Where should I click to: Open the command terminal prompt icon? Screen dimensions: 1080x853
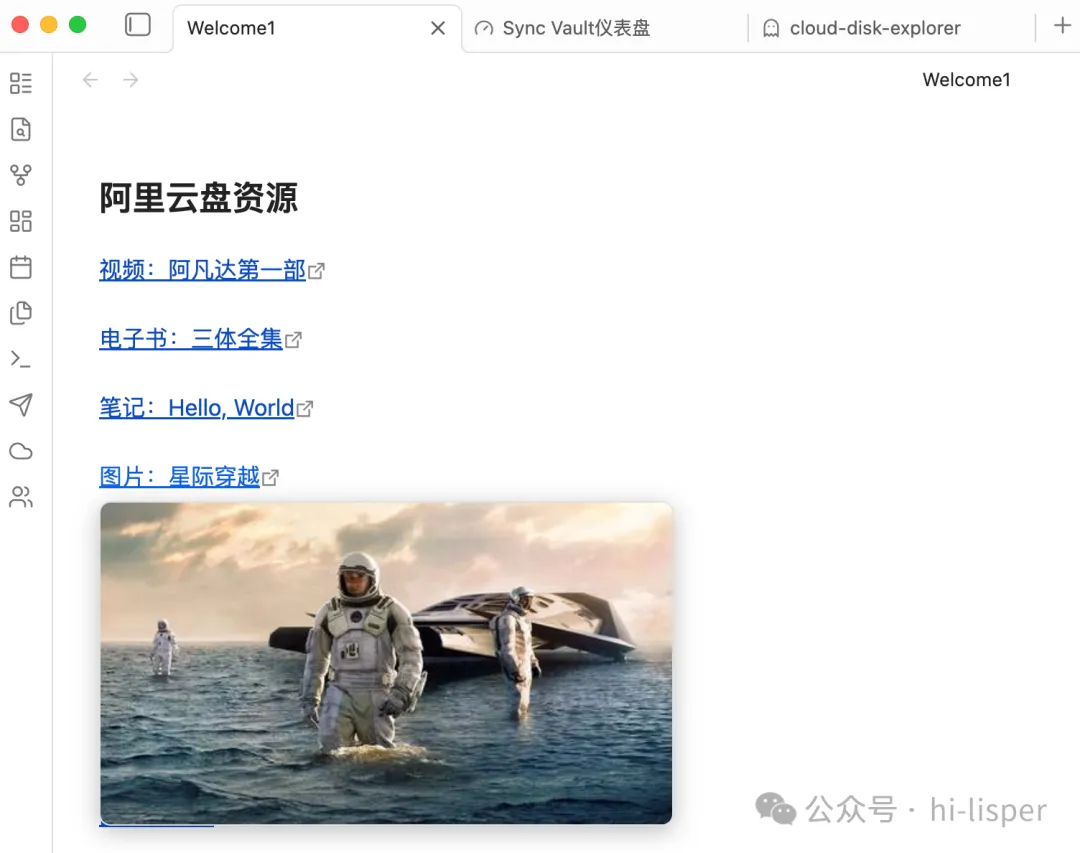21,359
